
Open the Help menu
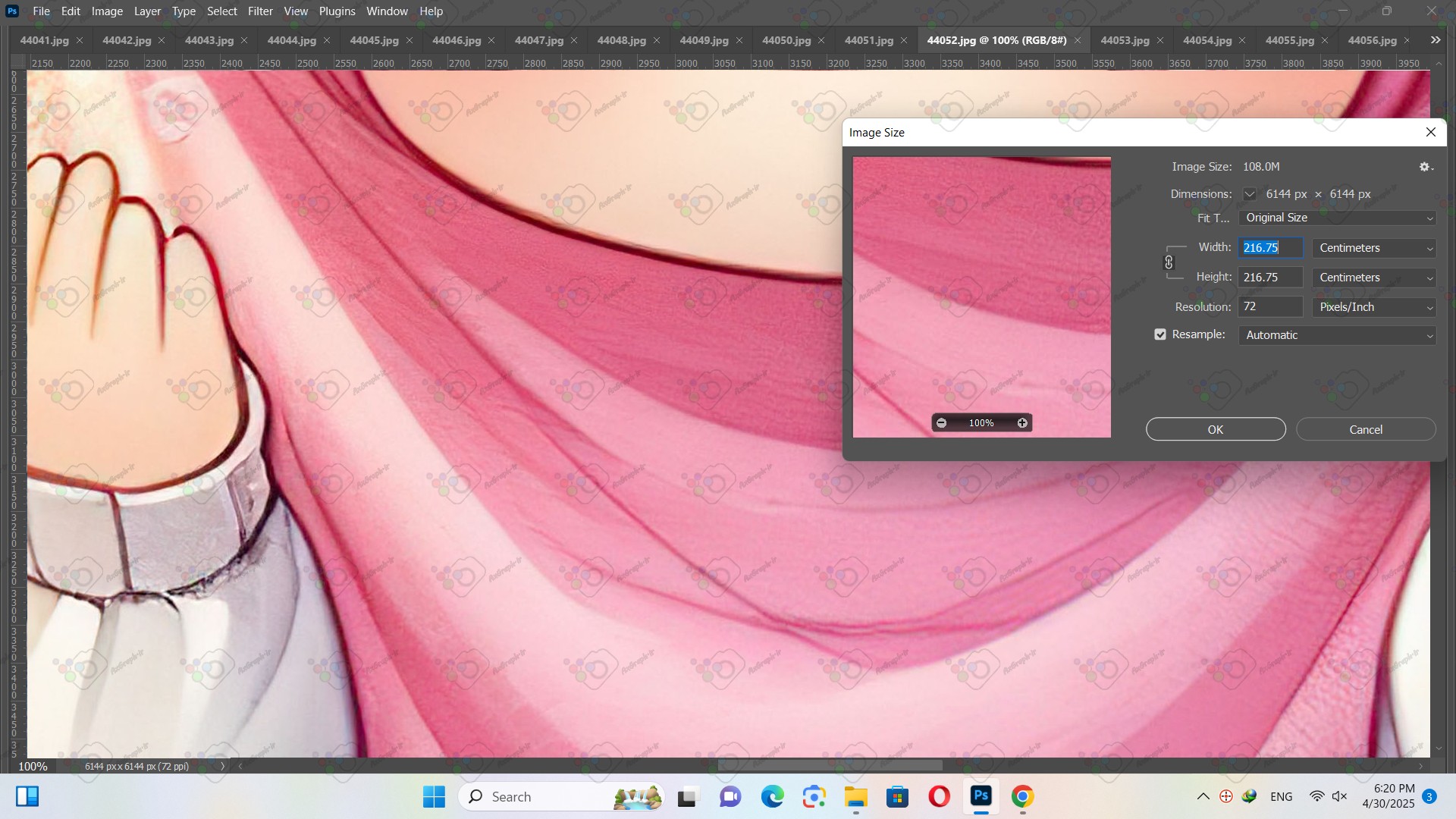431,11
